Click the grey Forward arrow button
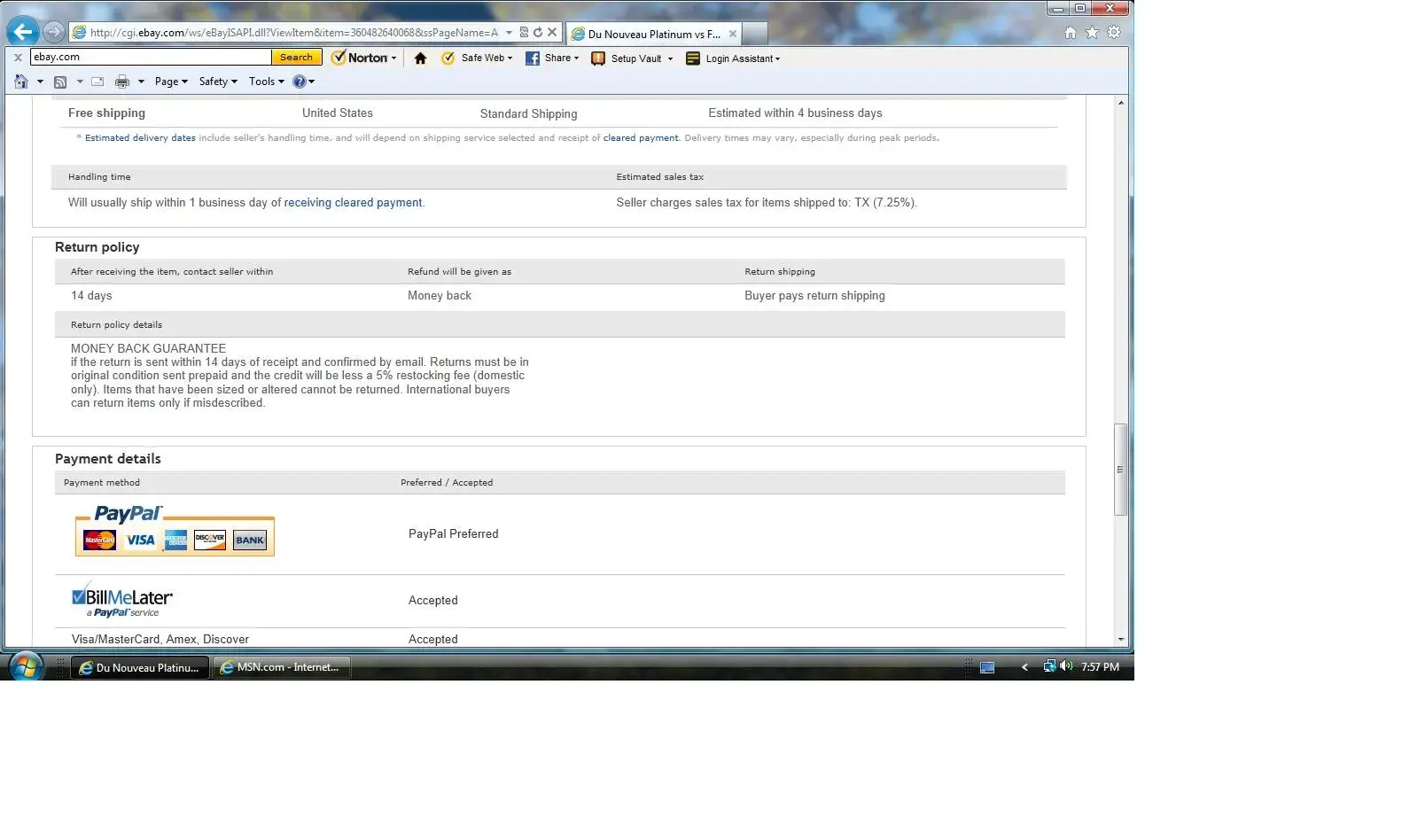Screen dimensions: 1402x840 click(x=54, y=32)
